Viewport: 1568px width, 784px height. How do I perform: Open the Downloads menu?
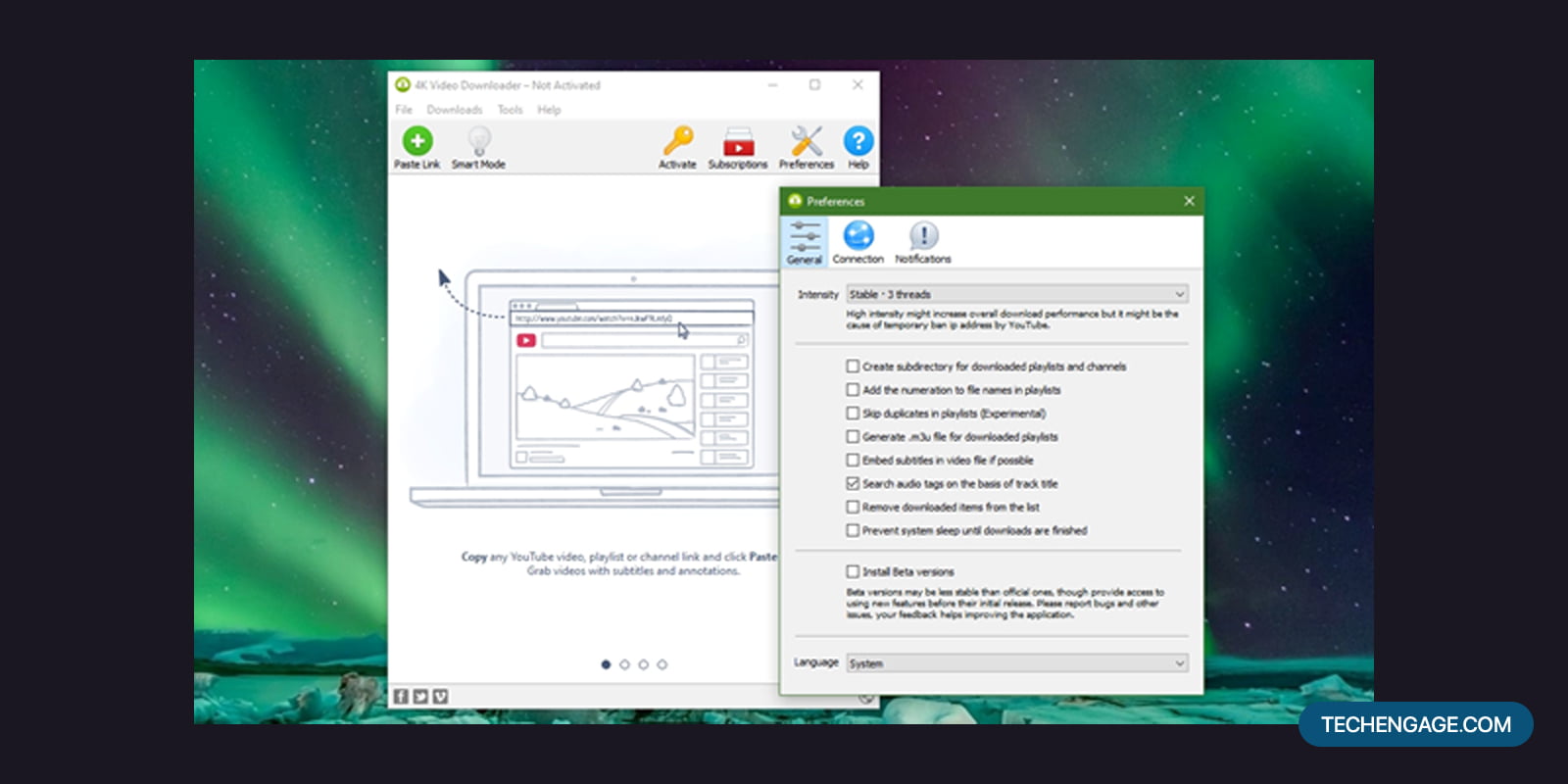click(455, 110)
